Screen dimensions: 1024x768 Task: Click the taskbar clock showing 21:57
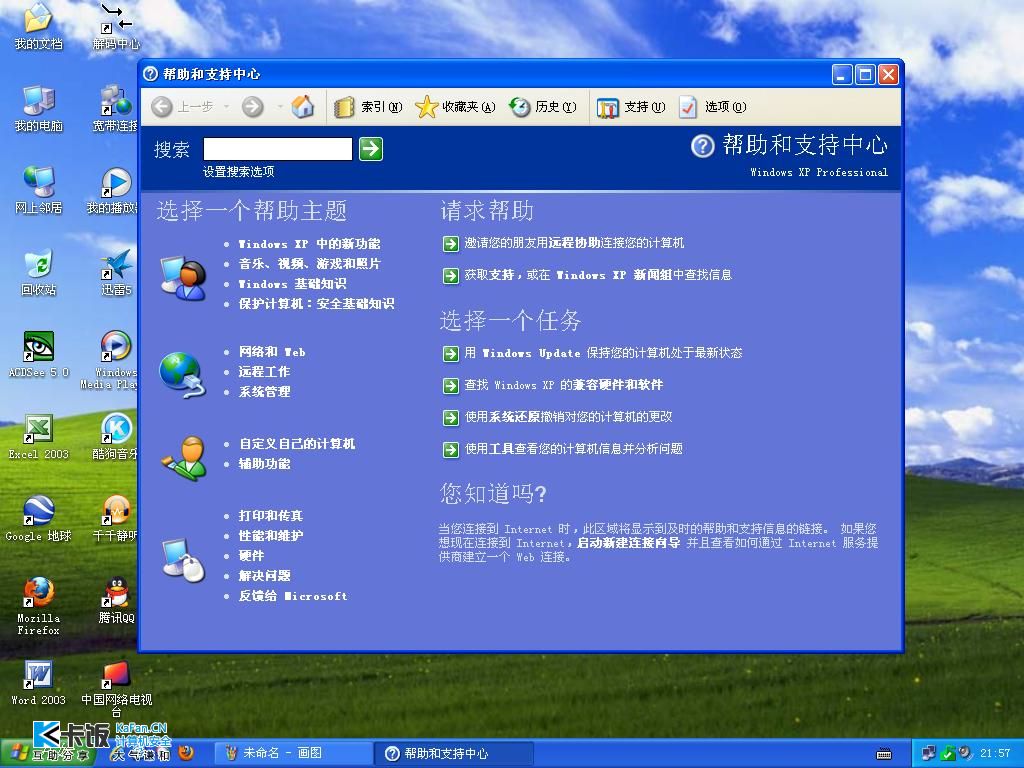pos(995,753)
